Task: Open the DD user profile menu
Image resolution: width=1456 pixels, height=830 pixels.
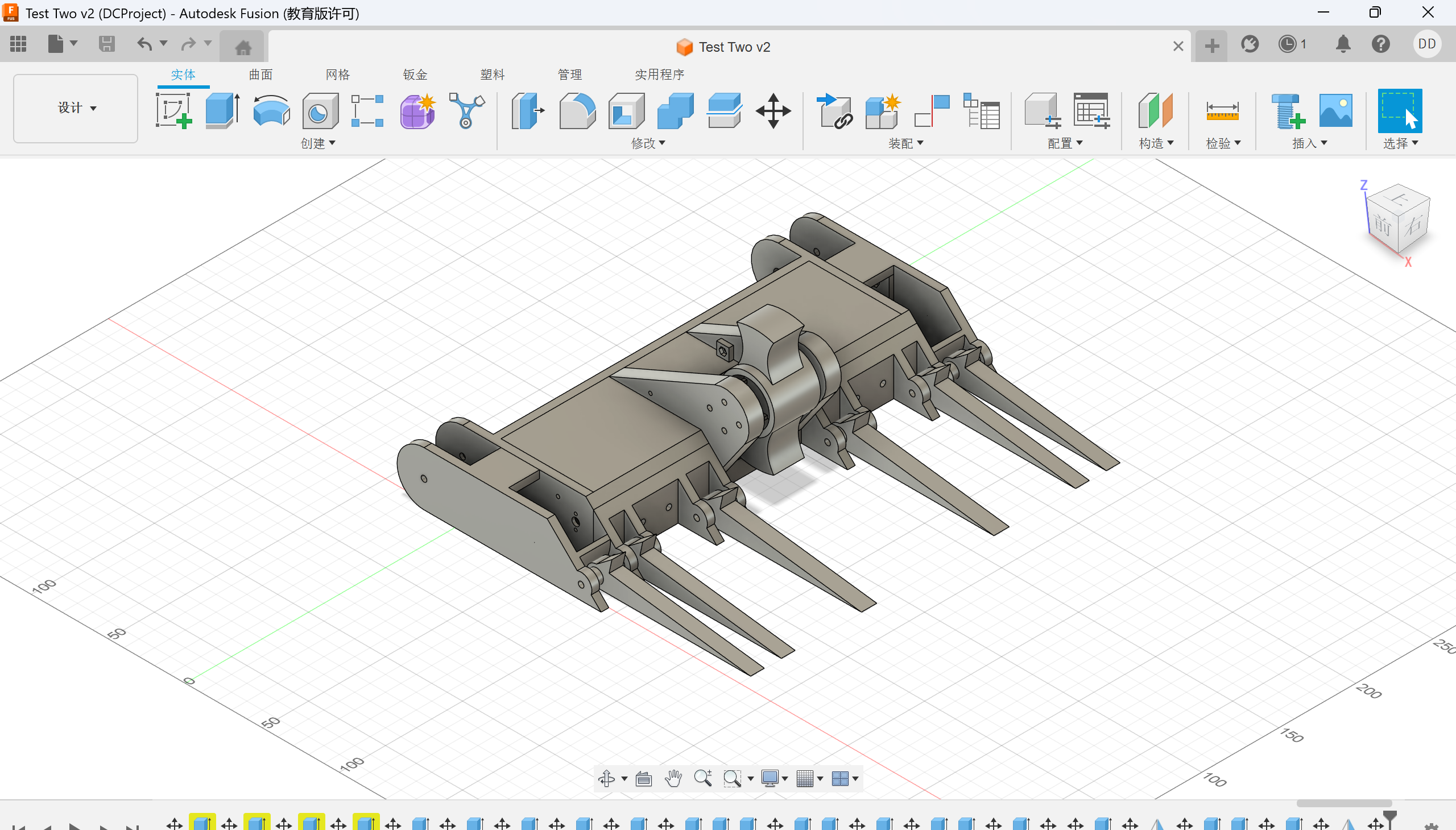Action: (x=1426, y=44)
